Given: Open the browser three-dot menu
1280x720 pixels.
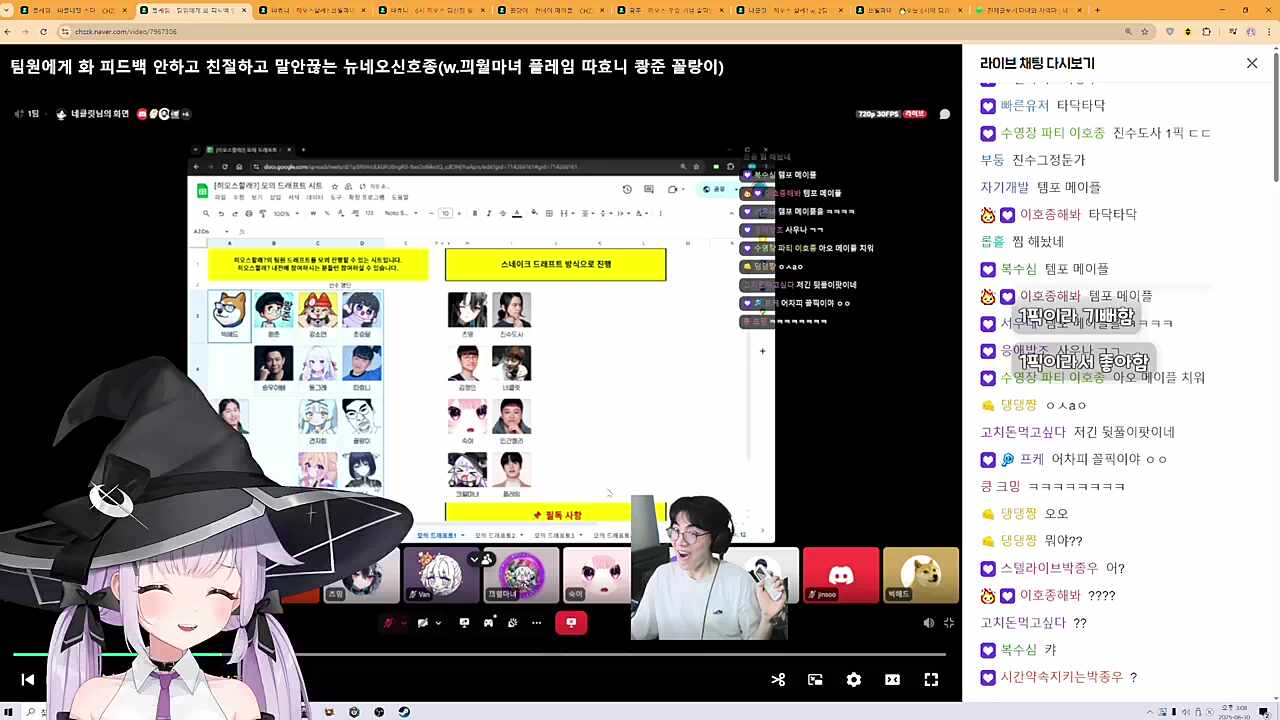Looking at the screenshot, I should tap(1268, 31).
